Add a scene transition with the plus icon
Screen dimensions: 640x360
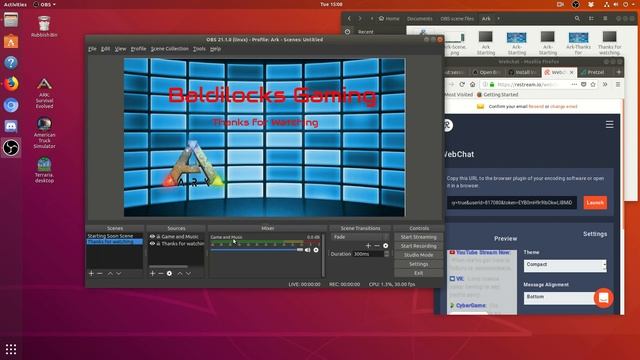(368, 246)
